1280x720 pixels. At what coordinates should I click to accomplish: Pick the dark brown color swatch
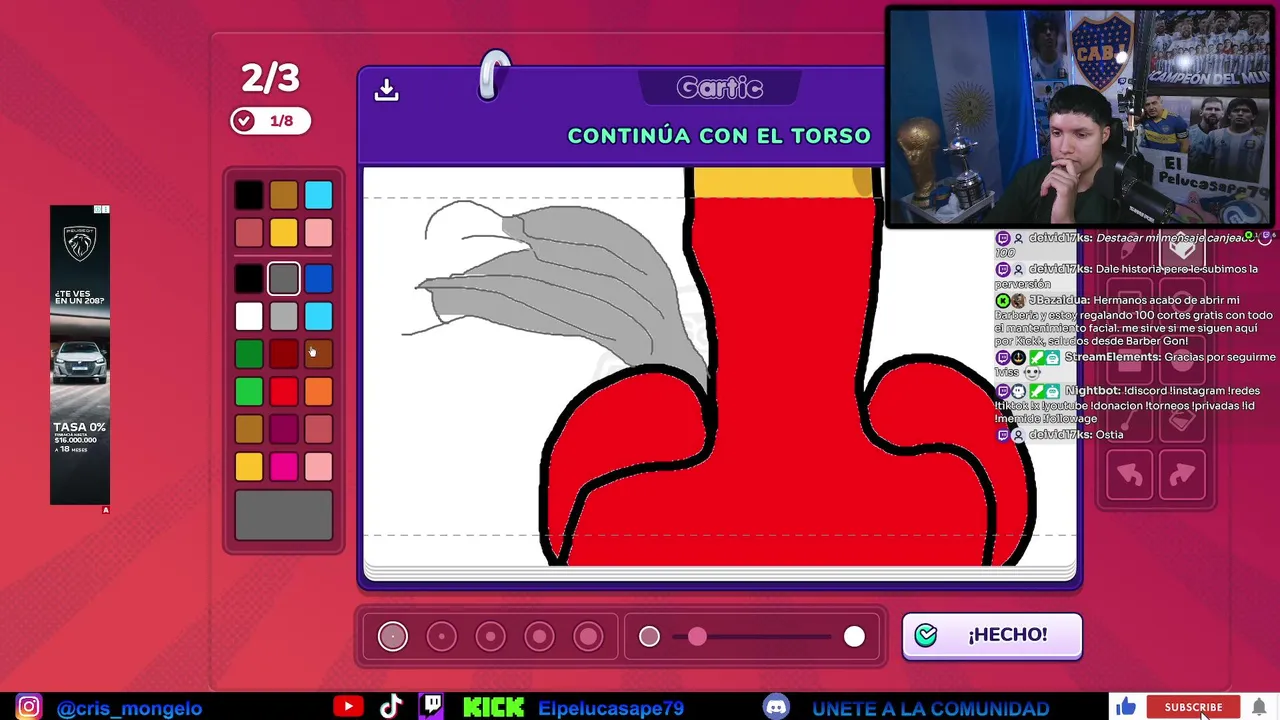(318, 354)
